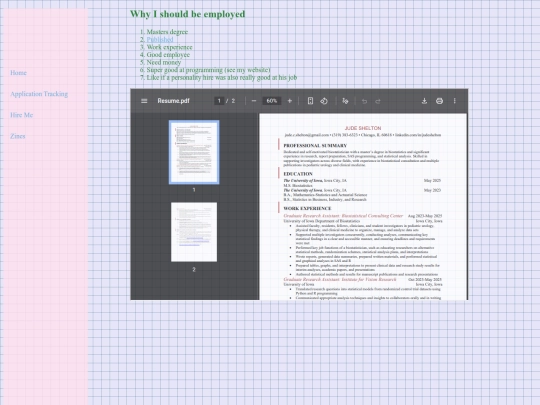This screenshot has width=540, height=405.
Task: Zoom in with the plus icon
Action: pos(290,101)
